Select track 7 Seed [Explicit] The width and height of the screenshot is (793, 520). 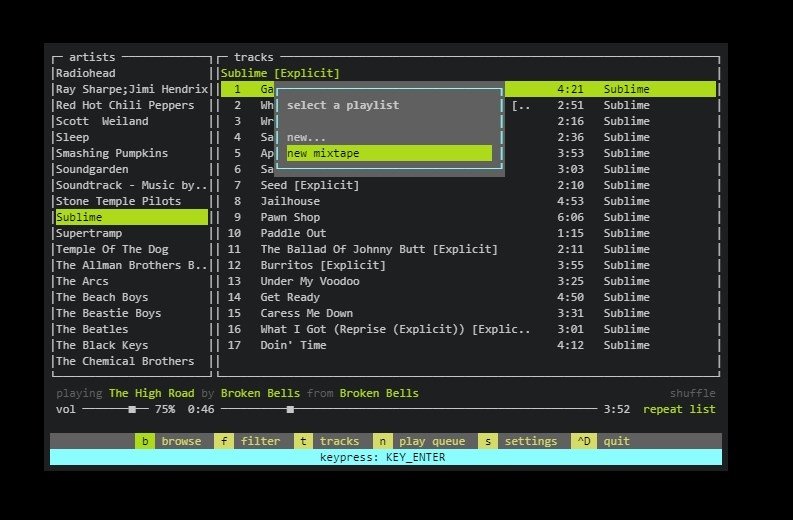tap(468, 185)
